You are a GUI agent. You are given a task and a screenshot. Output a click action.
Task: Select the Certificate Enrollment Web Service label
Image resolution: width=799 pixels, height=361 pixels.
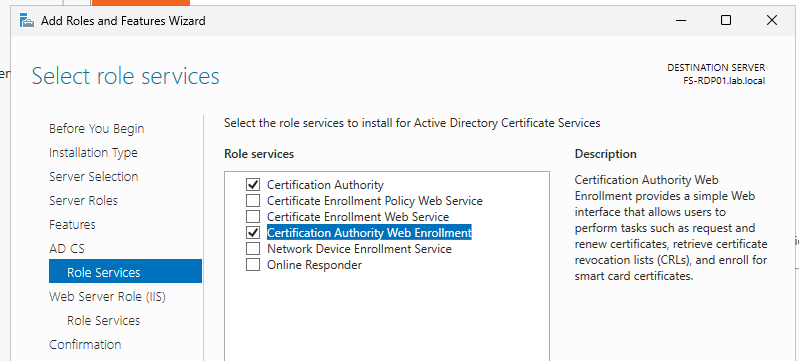pyautogui.click(x=358, y=217)
